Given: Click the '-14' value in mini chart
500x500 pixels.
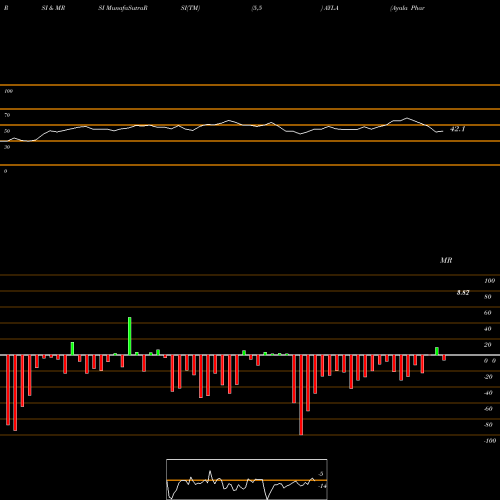Looking at the screenshot, I should pos(322,486).
